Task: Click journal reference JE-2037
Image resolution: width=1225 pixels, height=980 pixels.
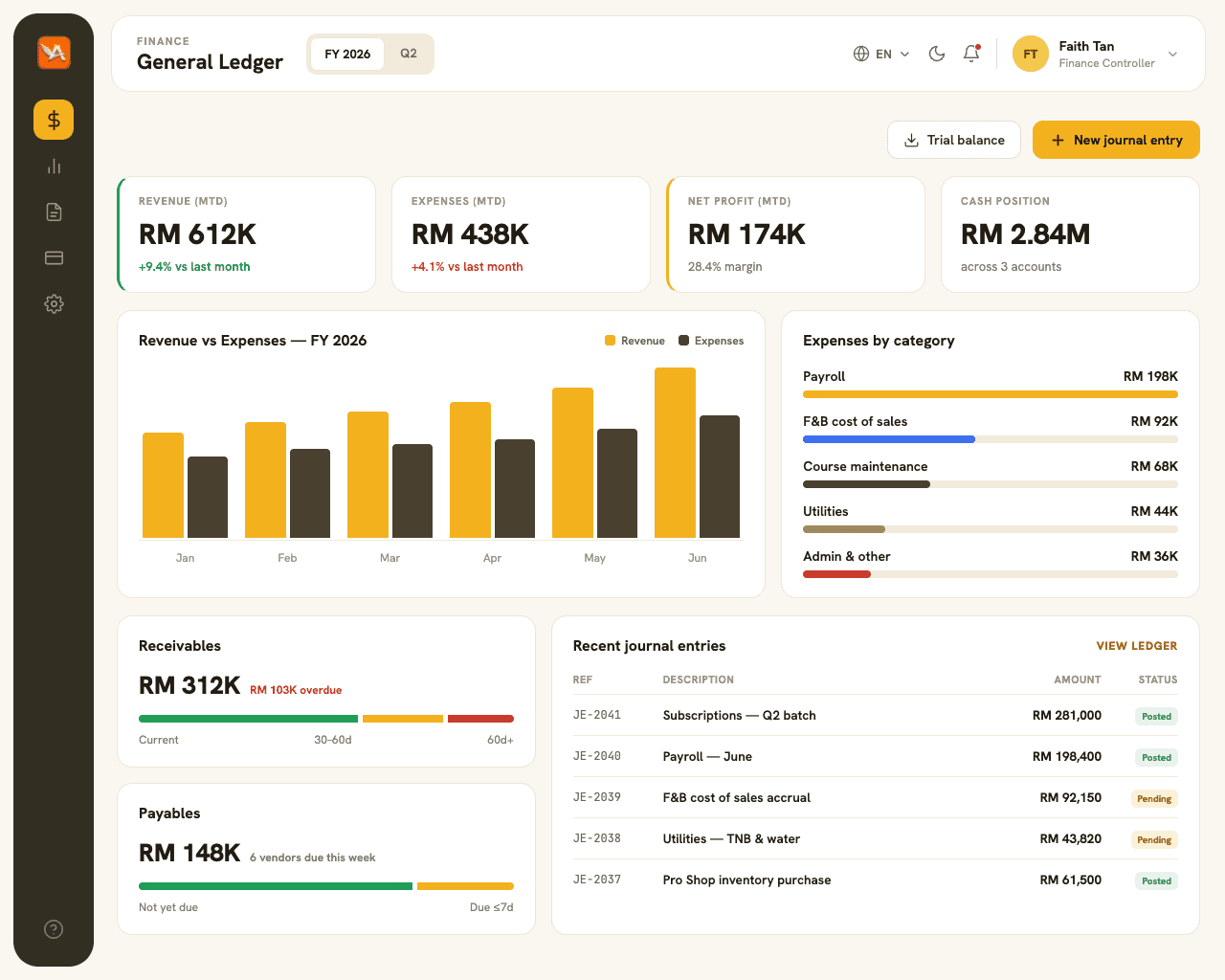Action: tap(597, 880)
